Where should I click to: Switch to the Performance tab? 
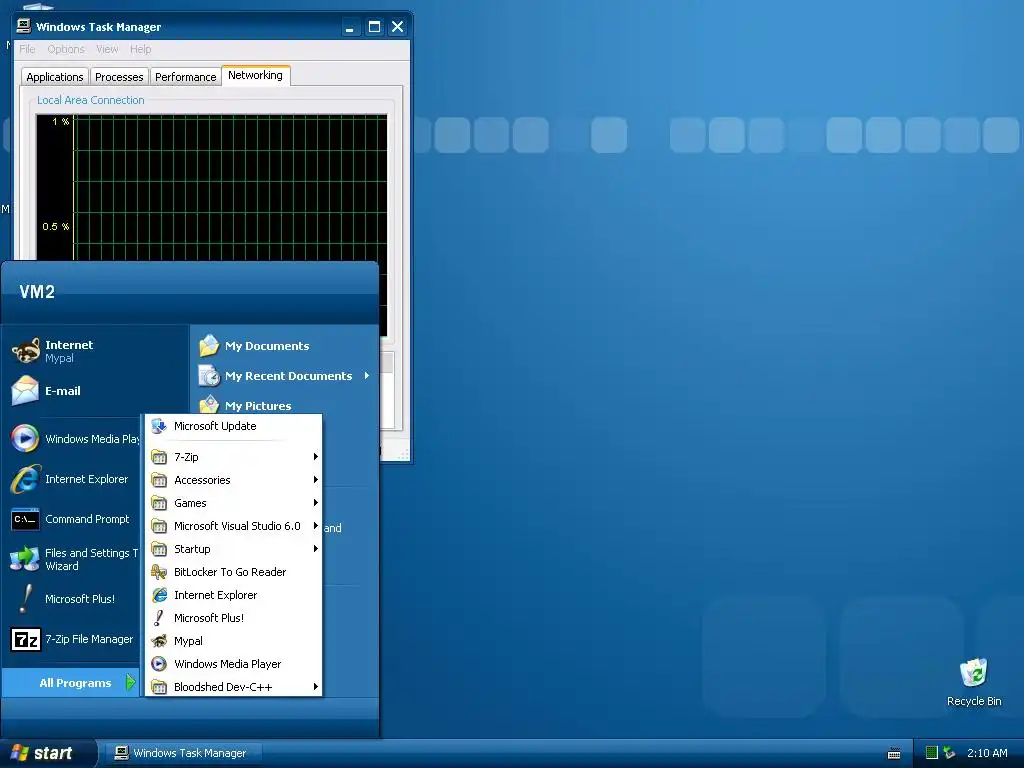pos(185,77)
